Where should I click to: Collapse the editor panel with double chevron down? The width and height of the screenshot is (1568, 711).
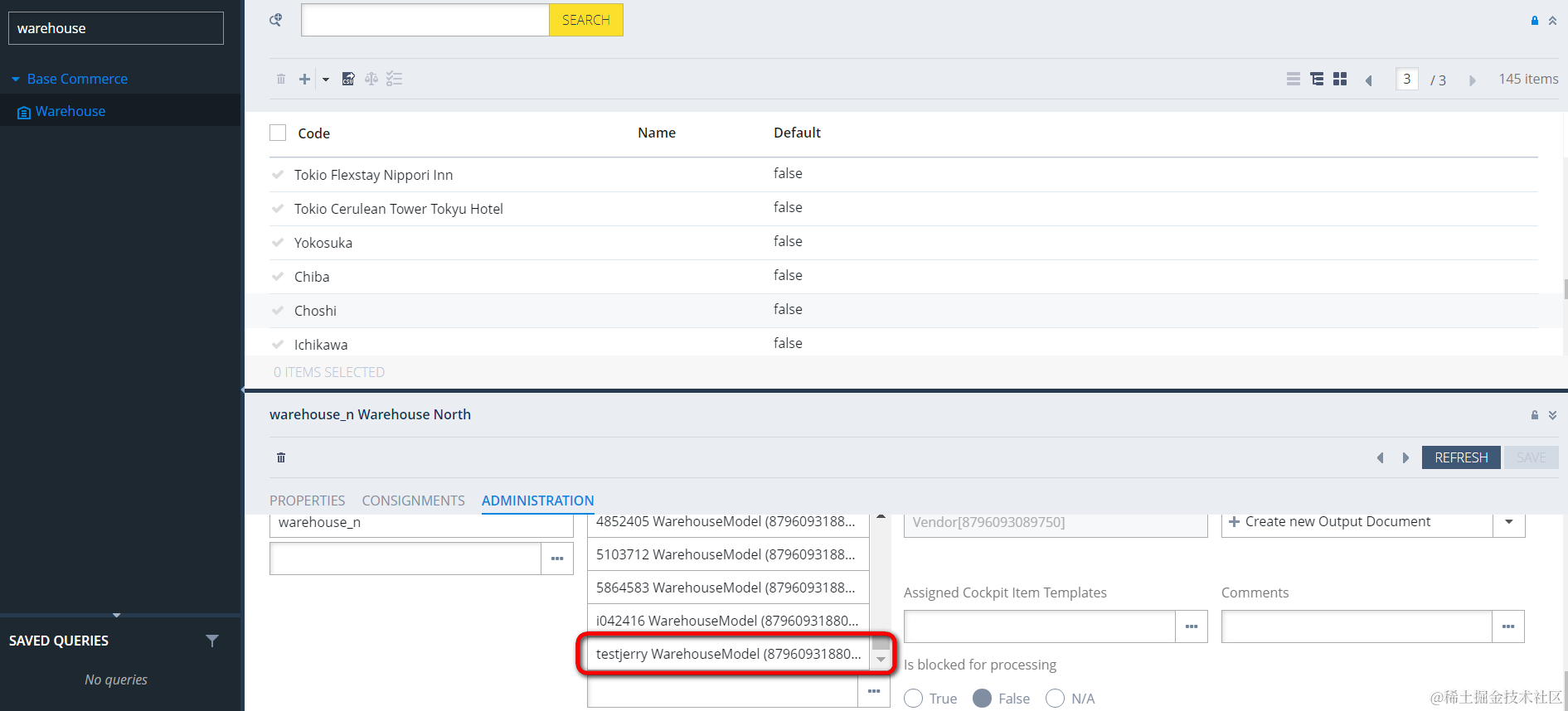pyautogui.click(x=1552, y=415)
